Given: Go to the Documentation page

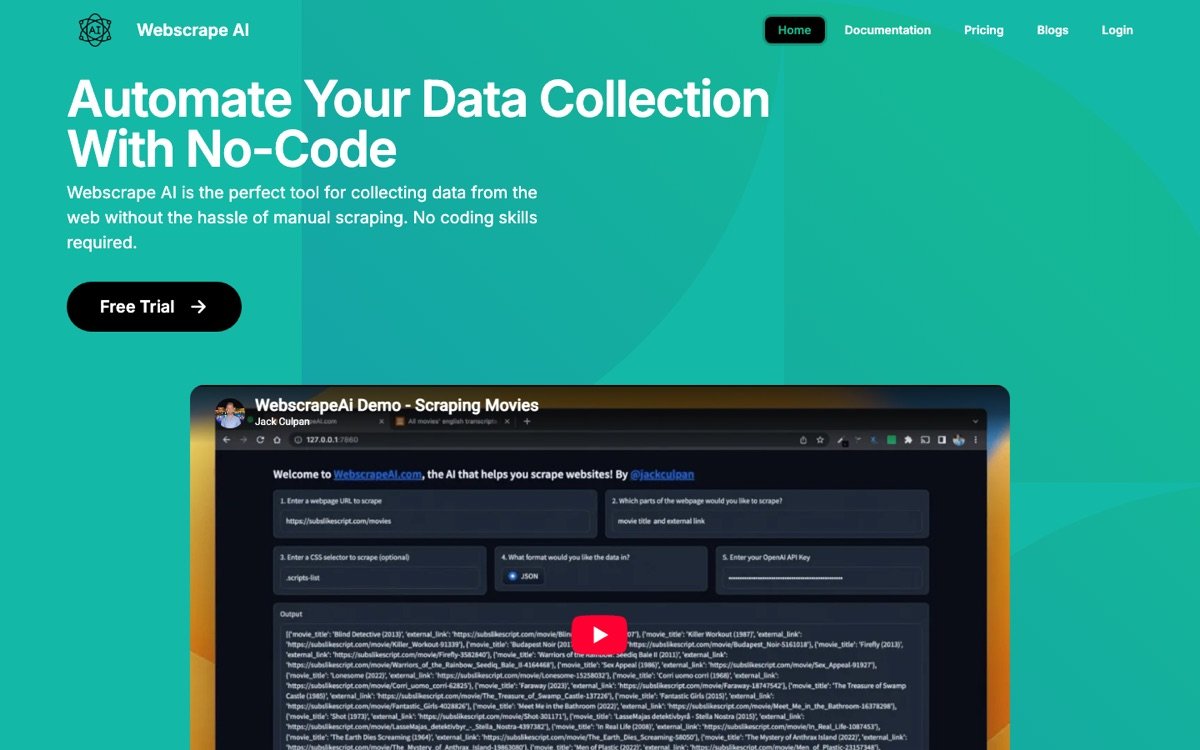Looking at the screenshot, I should coord(887,30).
